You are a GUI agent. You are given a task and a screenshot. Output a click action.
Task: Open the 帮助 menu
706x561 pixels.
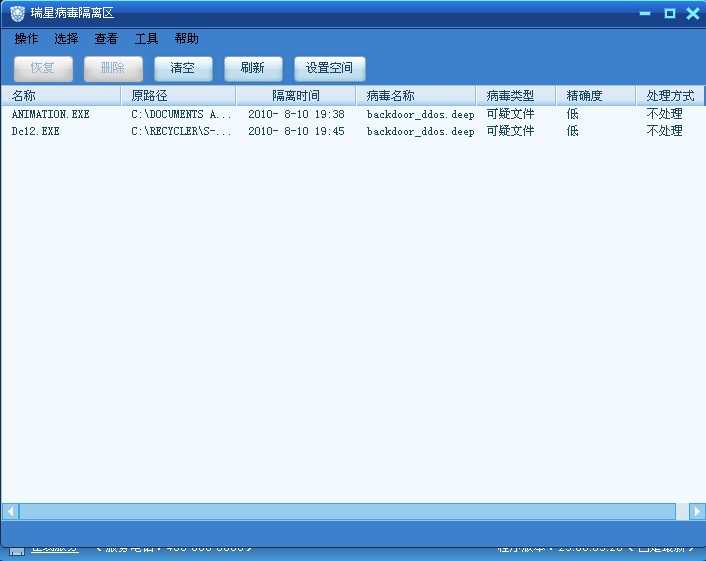[186, 39]
